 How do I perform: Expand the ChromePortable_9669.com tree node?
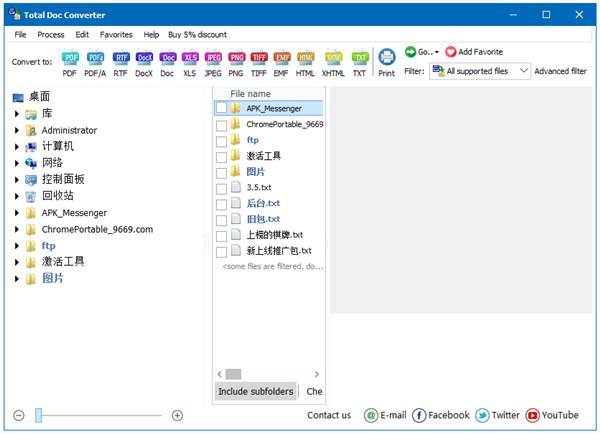pyautogui.click(x=17, y=229)
